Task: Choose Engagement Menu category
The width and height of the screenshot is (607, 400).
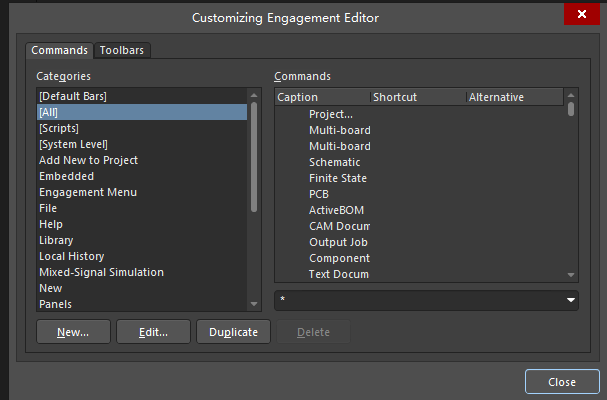Action: pyautogui.click(x=142, y=192)
